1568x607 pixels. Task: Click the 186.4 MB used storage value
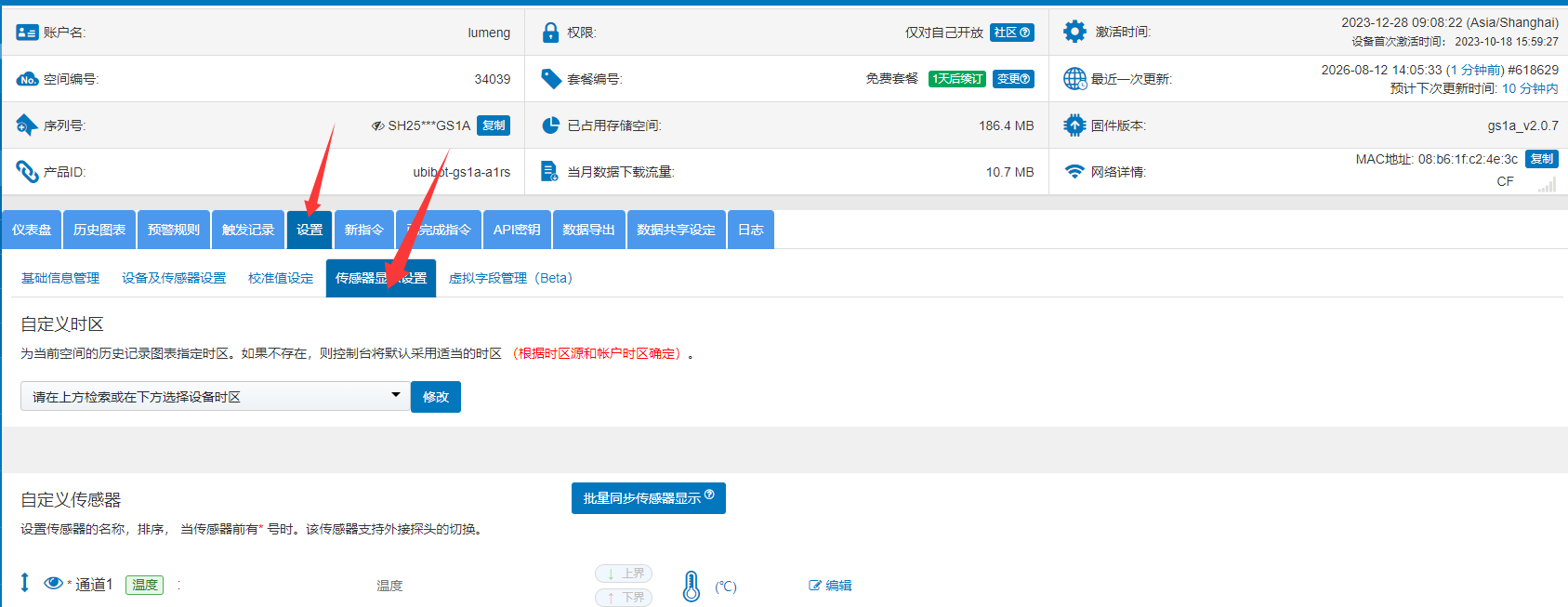point(1006,125)
